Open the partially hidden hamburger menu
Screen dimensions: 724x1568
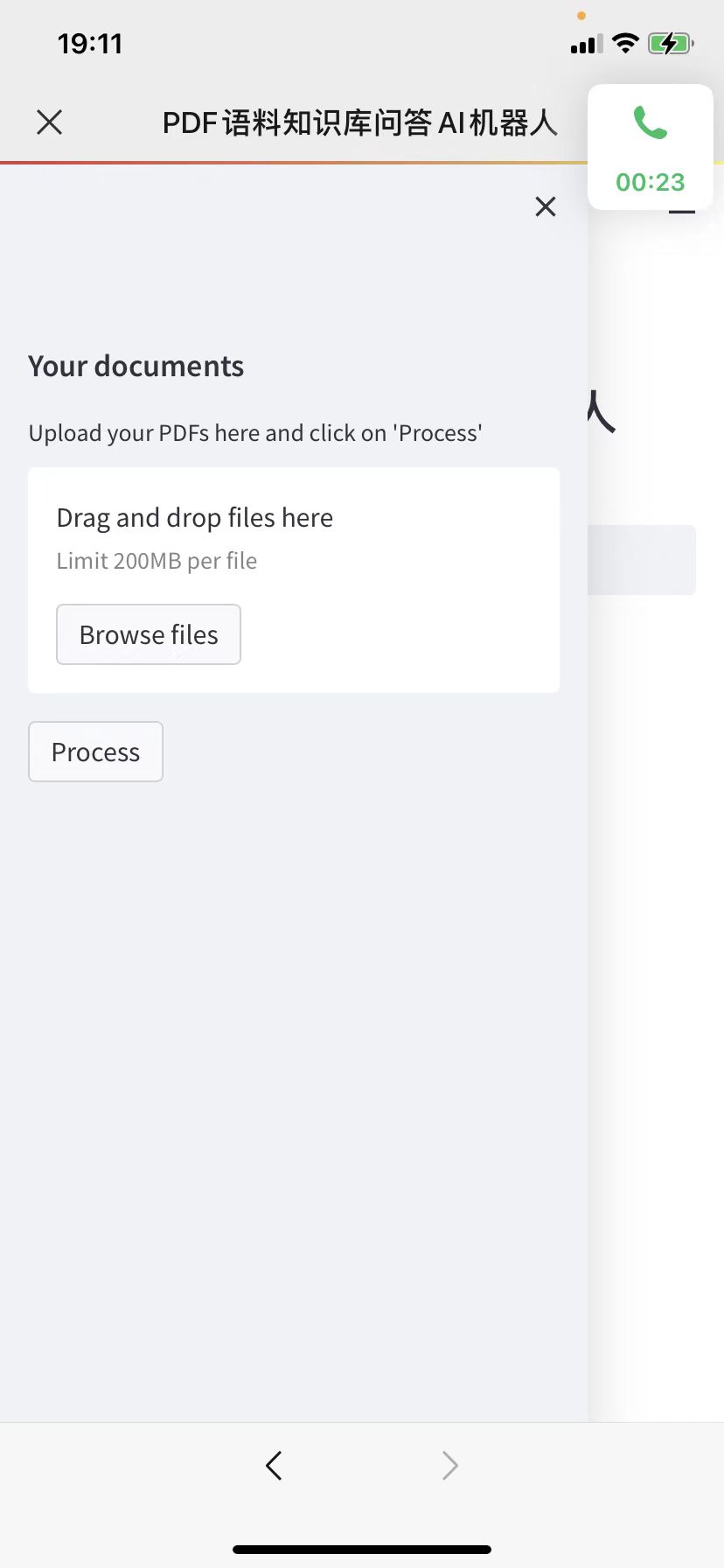click(x=682, y=211)
